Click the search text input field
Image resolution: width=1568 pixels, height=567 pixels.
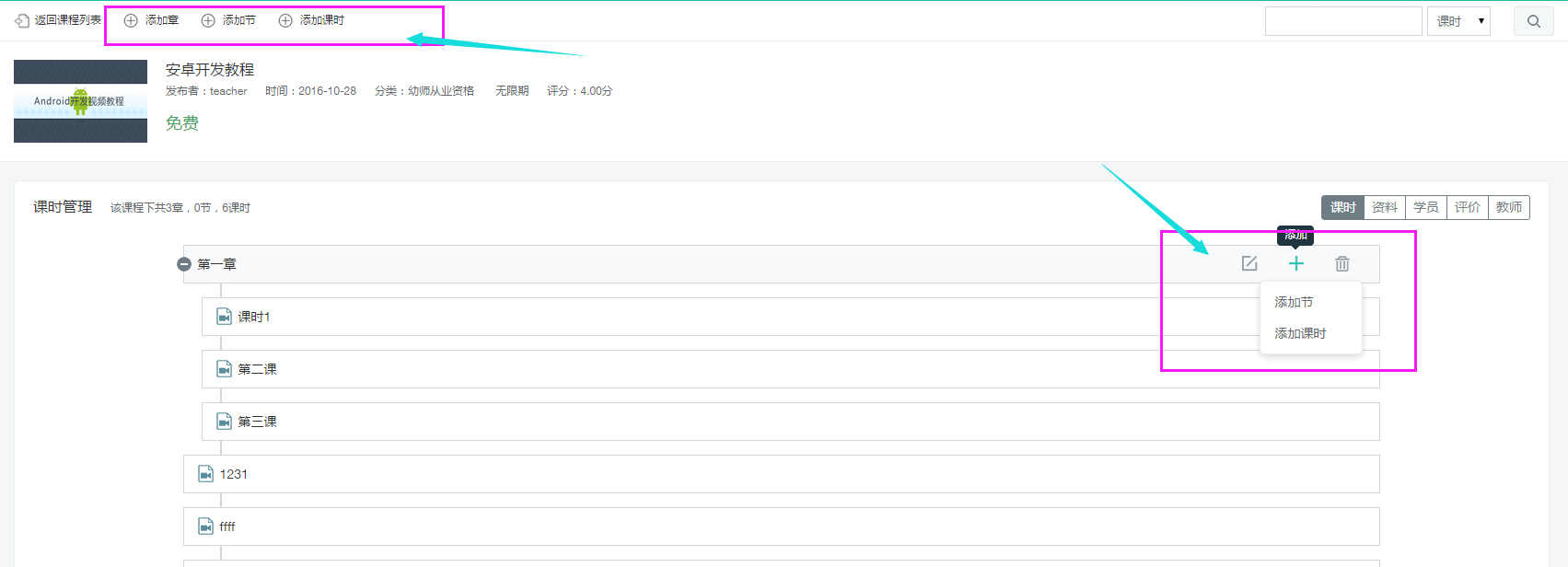[1343, 21]
